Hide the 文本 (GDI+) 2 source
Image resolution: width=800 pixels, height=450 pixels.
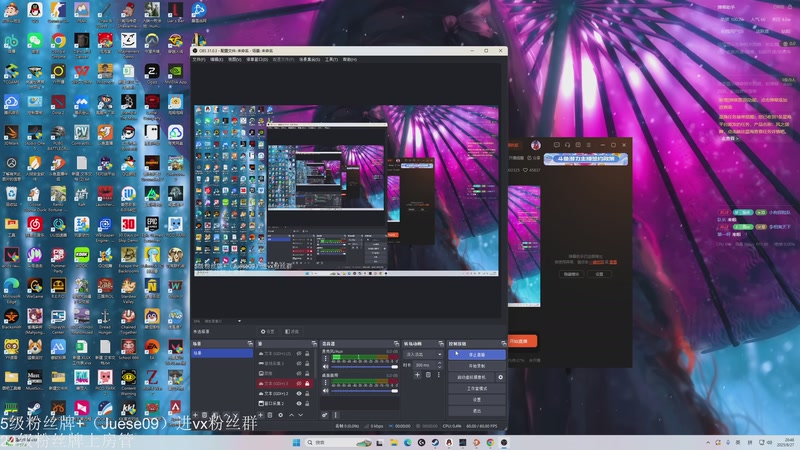click(x=299, y=393)
